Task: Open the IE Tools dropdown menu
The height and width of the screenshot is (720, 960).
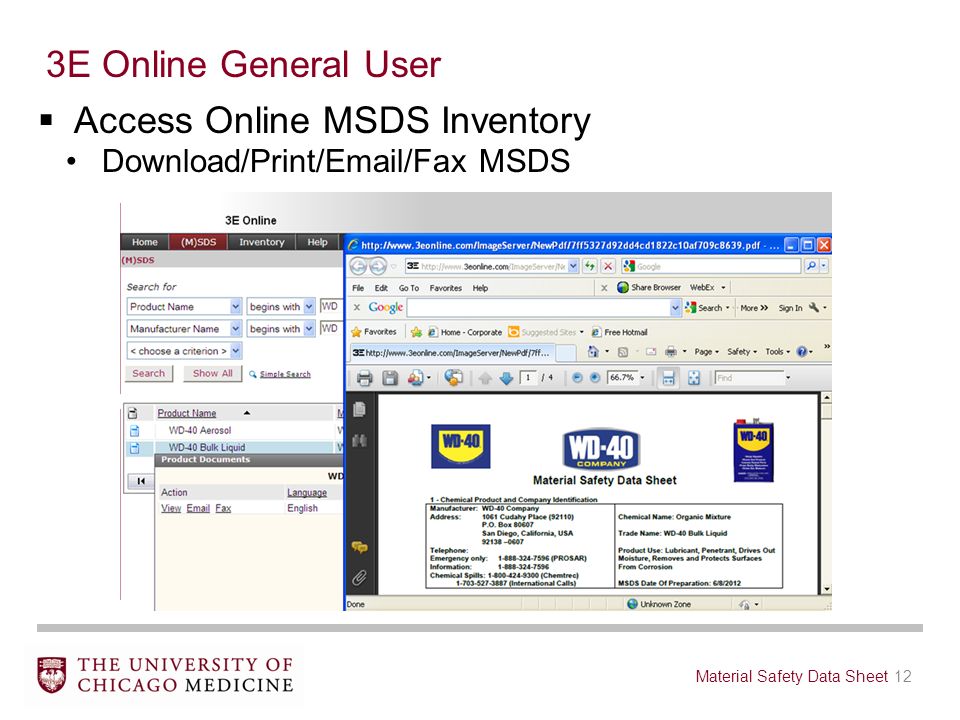Action: pyautogui.click(x=778, y=352)
